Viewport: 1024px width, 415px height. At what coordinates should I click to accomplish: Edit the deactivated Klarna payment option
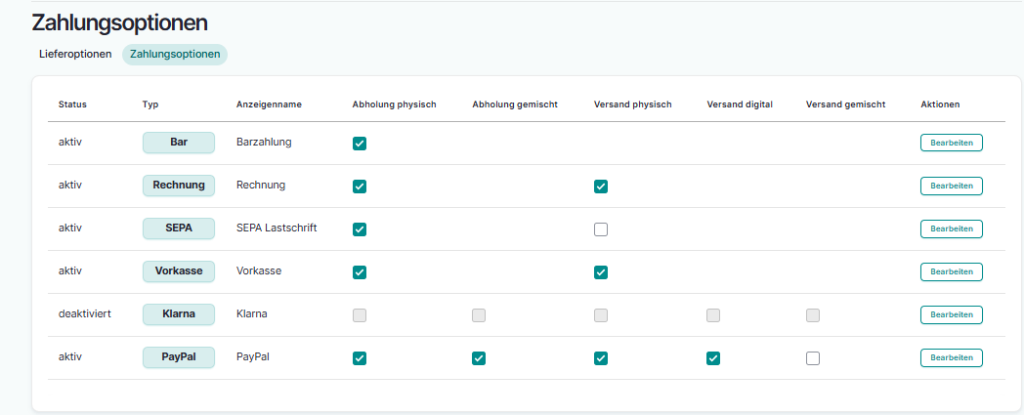pyautogui.click(x=951, y=315)
